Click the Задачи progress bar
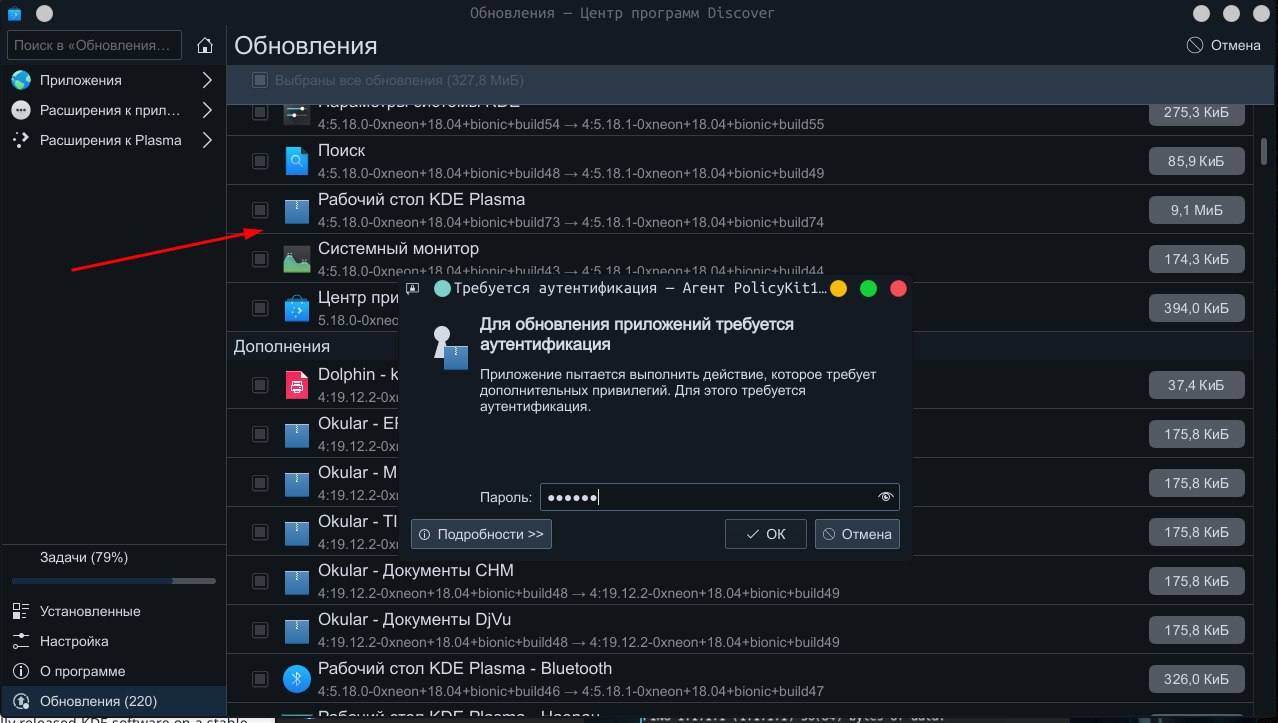The height and width of the screenshot is (723, 1278). 114,580
